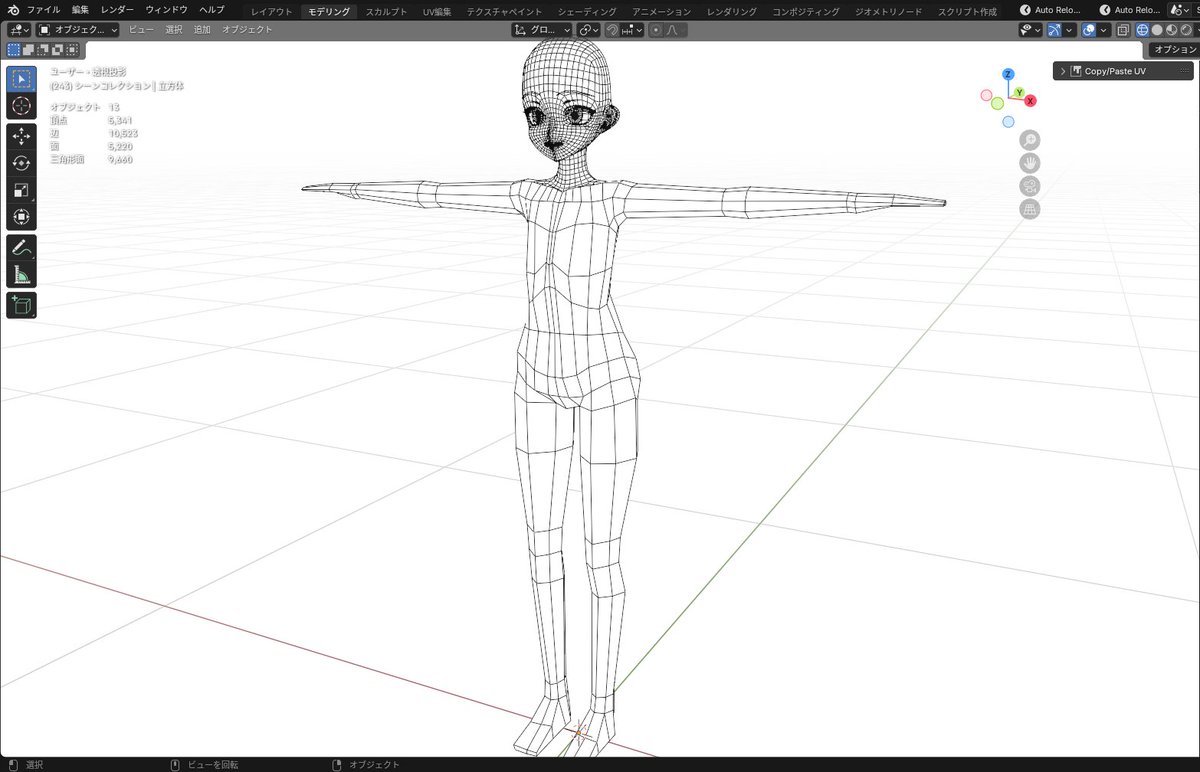Toggle snapping magnet

613,30
